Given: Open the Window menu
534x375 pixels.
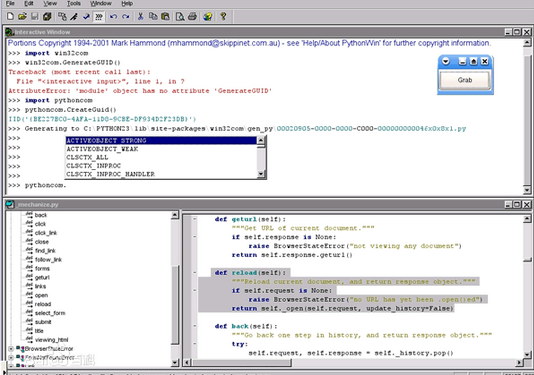Looking at the screenshot, I should click(x=101, y=3).
